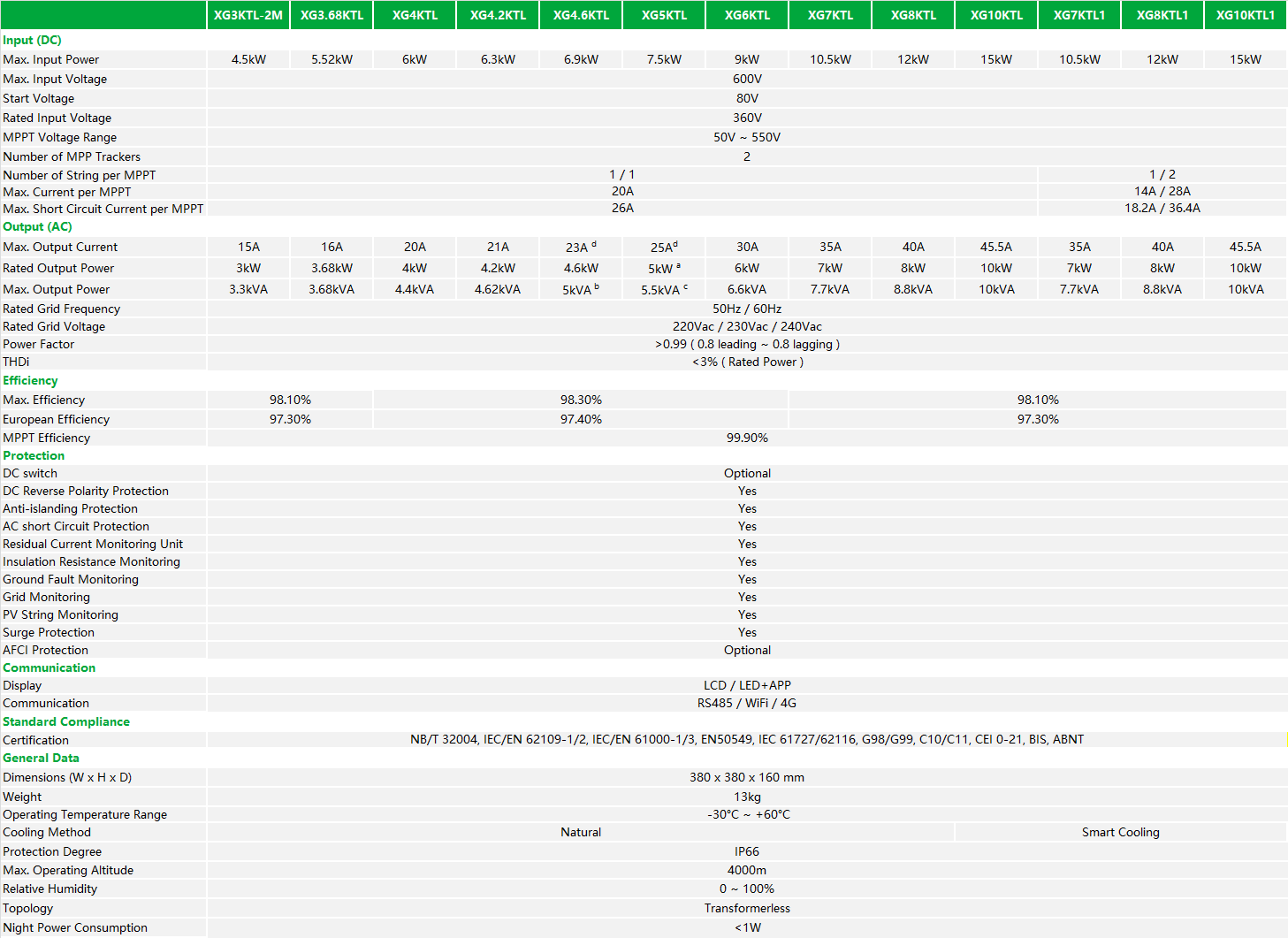Click the 5kW rated output power cell

point(664,268)
